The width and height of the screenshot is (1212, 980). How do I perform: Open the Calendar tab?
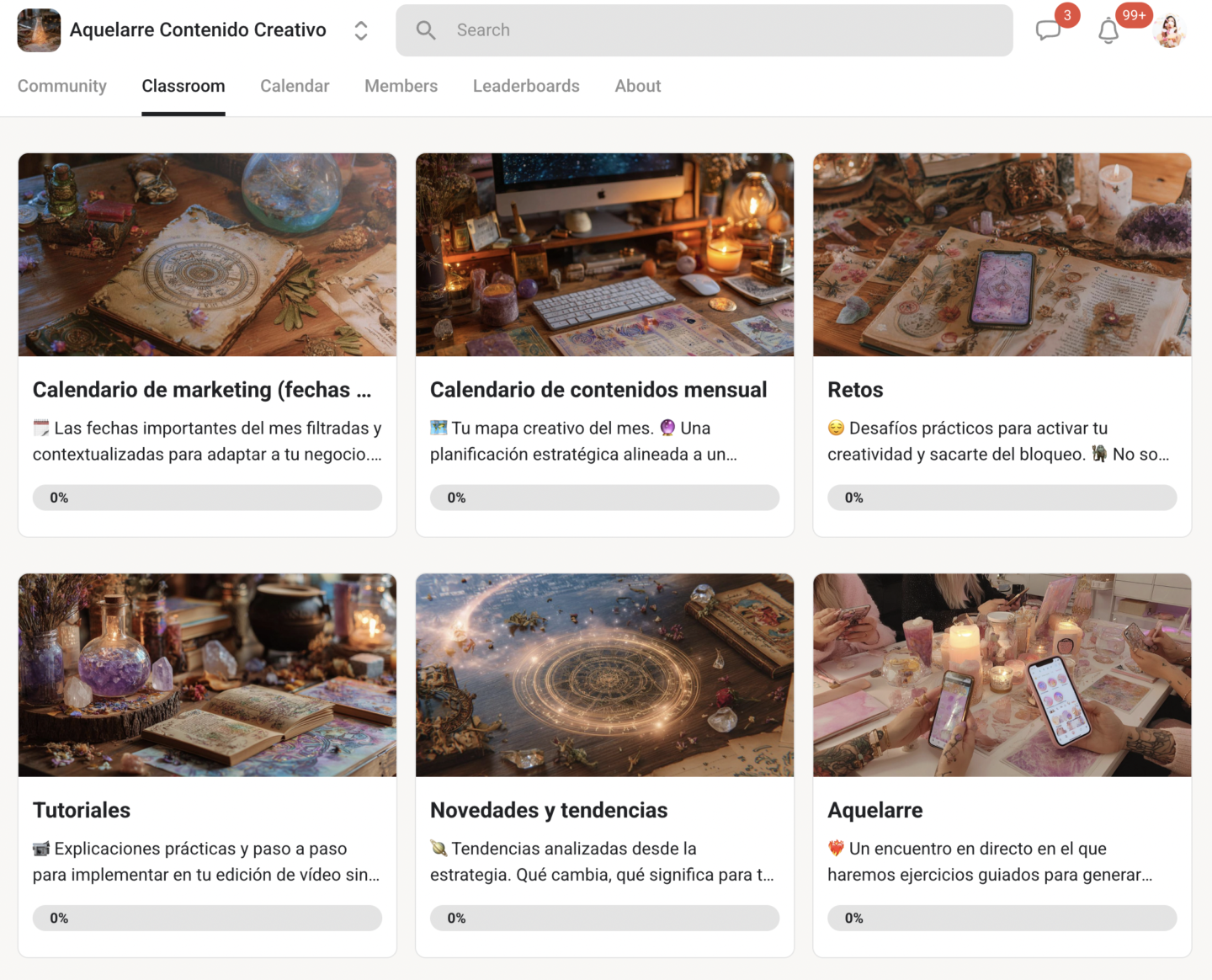pyautogui.click(x=295, y=86)
